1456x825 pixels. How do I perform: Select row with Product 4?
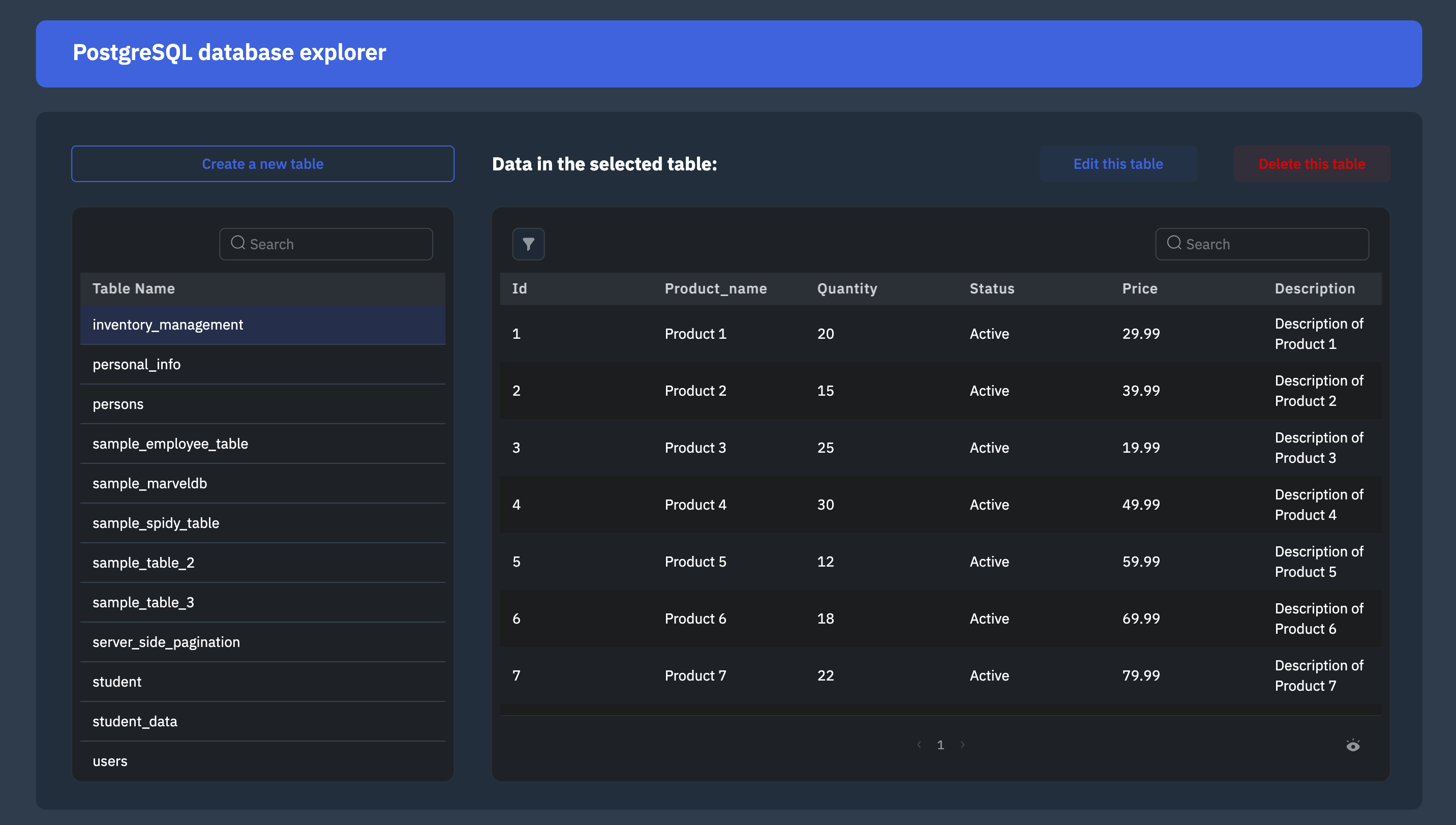coord(695,504)
